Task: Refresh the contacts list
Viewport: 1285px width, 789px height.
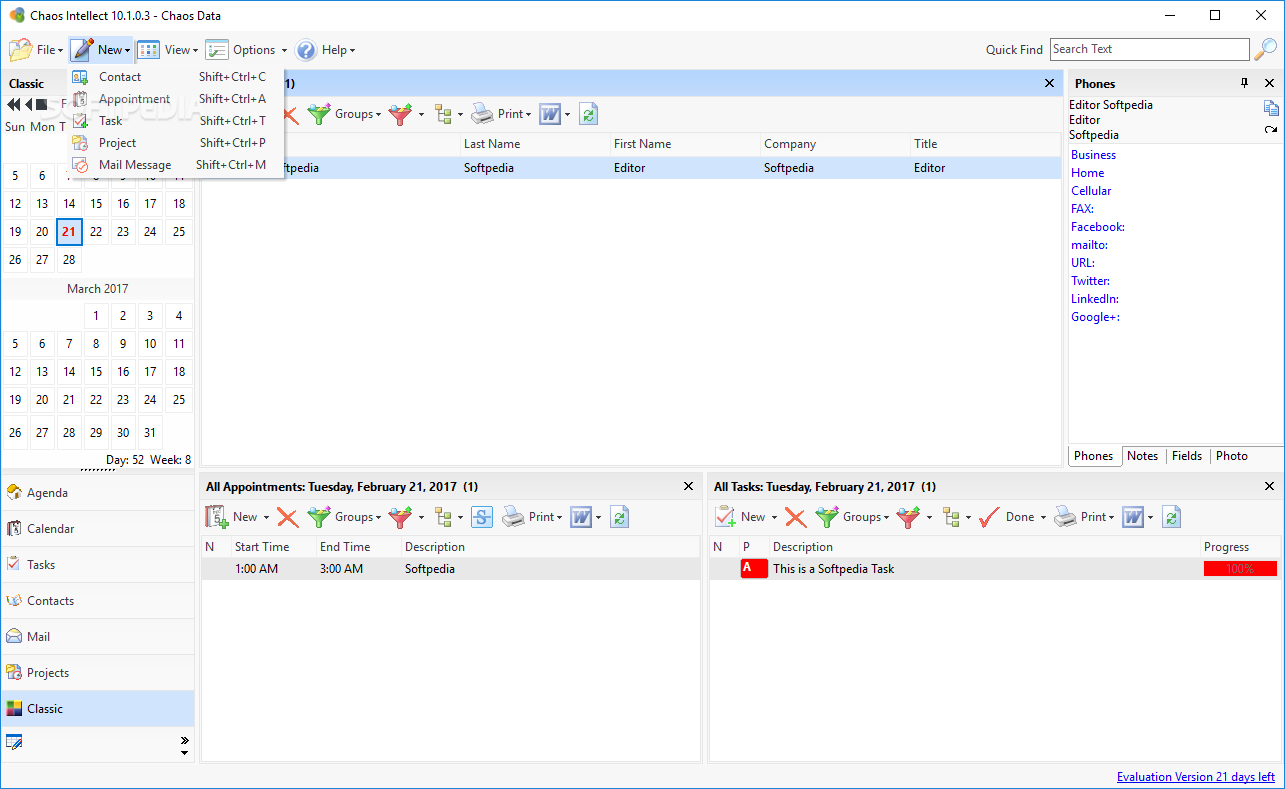Action: (x=589, y=114)
